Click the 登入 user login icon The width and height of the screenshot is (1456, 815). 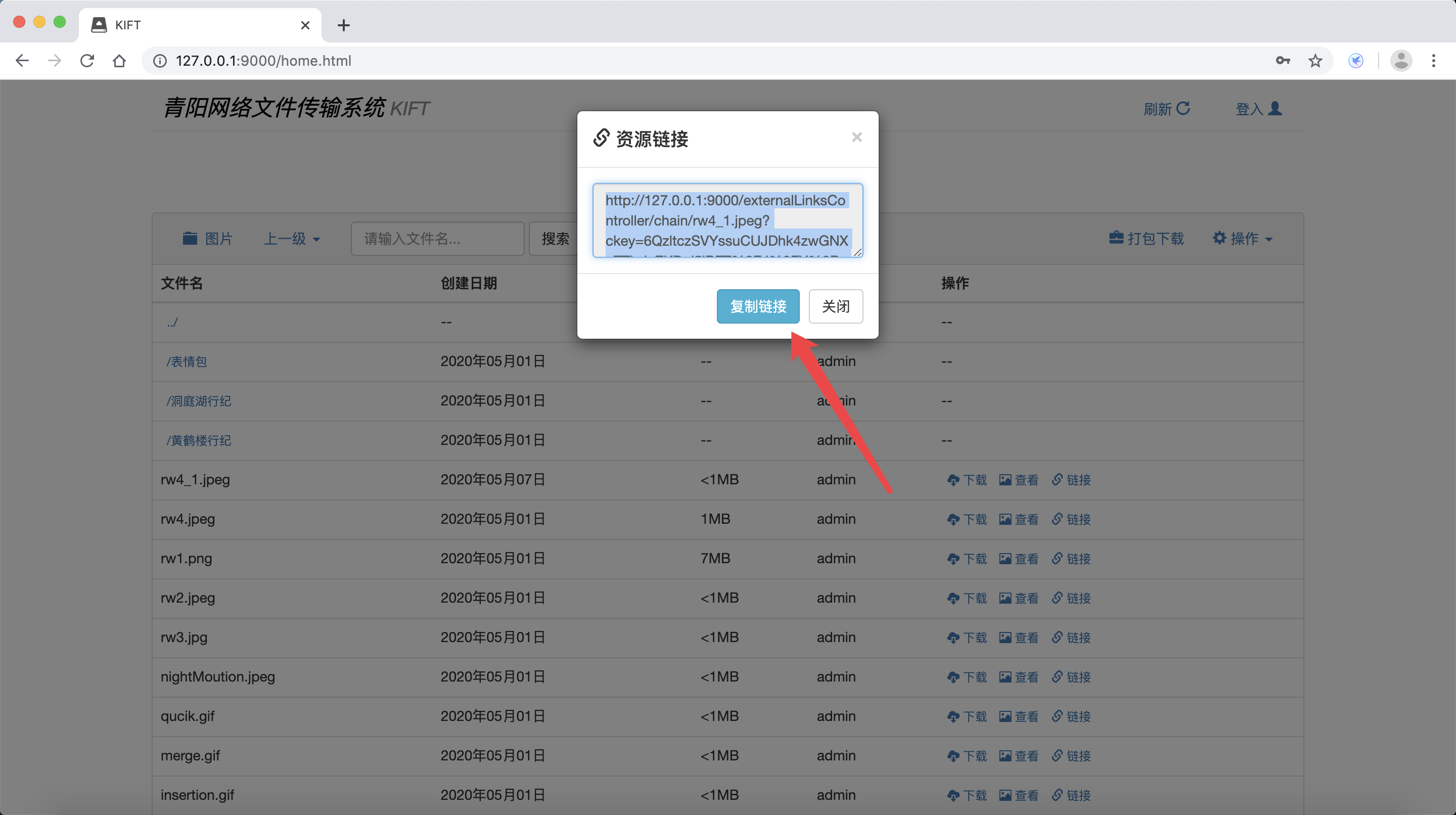tap(1275, 108)
